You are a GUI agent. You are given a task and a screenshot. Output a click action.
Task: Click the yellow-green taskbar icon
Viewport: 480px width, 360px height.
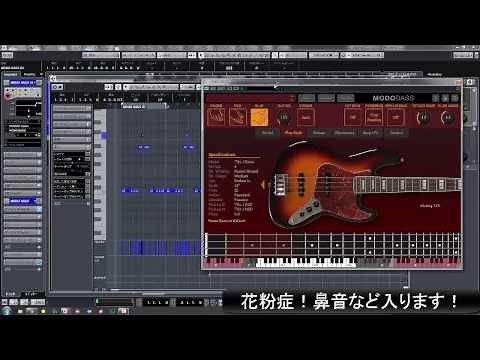[43, 311]
